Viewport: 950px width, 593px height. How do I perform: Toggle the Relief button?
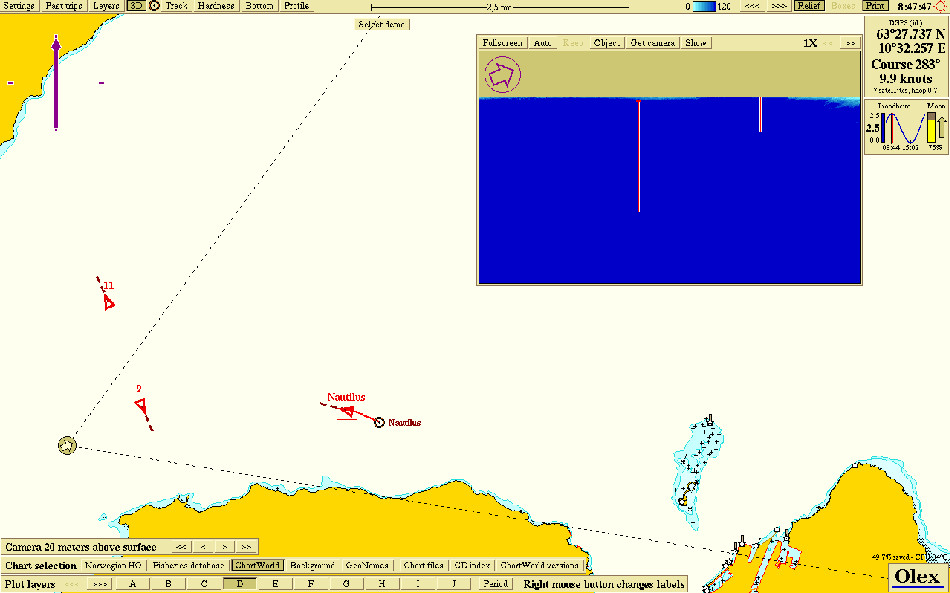click(808, 6)
